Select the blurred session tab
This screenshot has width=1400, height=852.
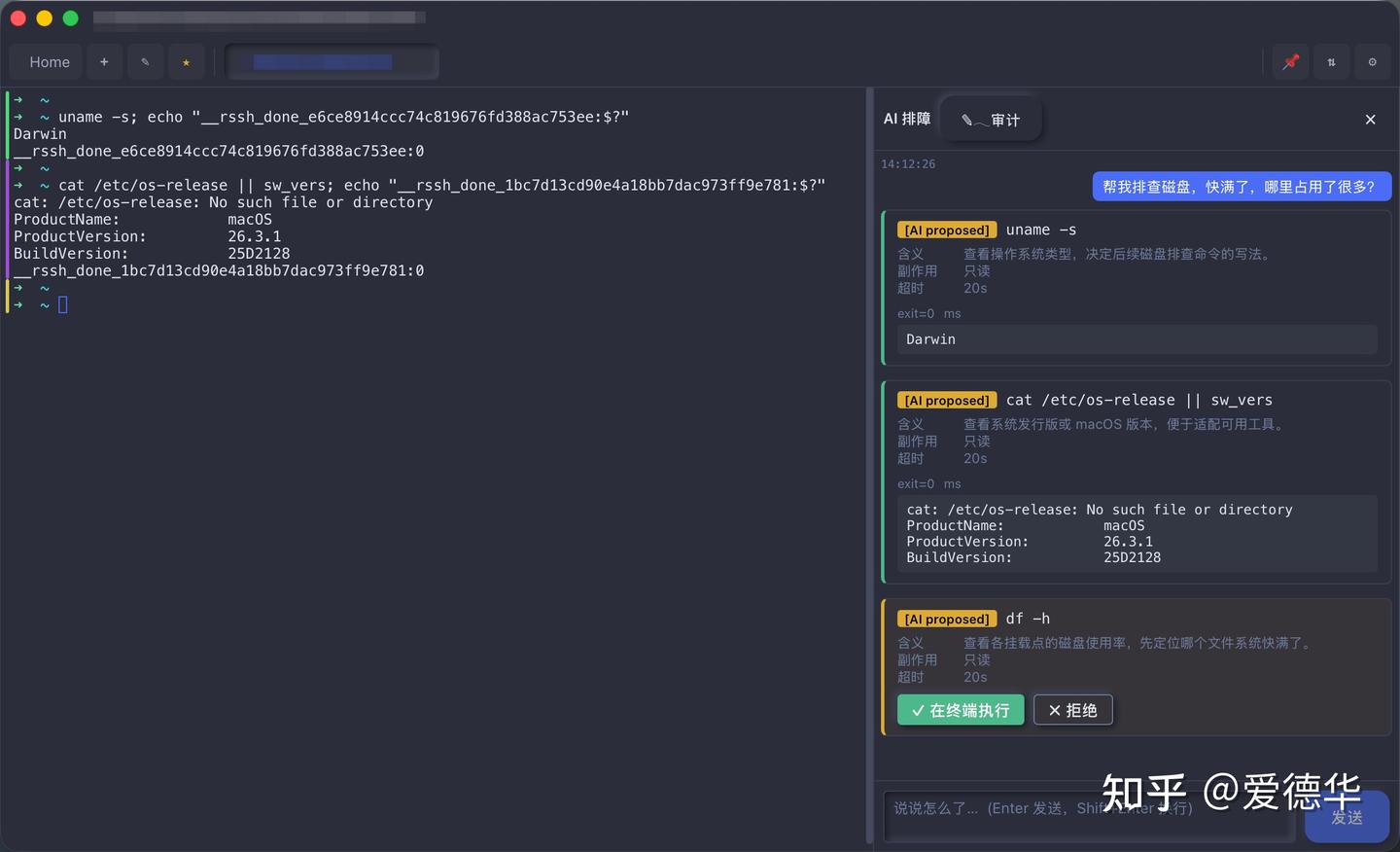[x=332, y=62]
